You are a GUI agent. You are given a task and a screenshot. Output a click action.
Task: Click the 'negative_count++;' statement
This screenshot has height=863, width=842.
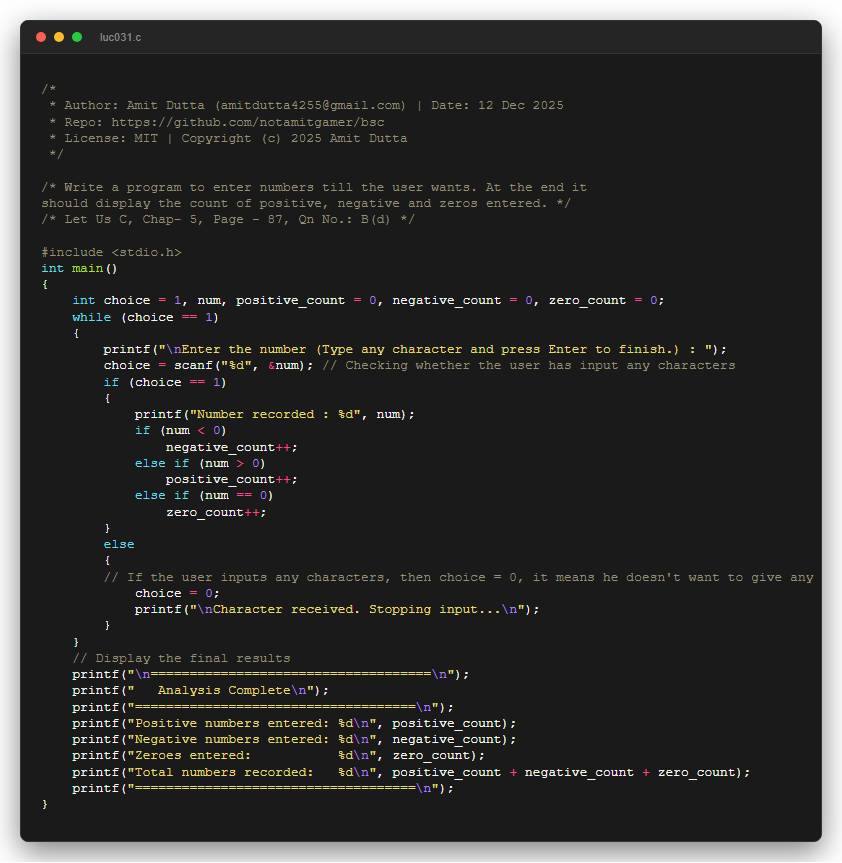point(232,447)
